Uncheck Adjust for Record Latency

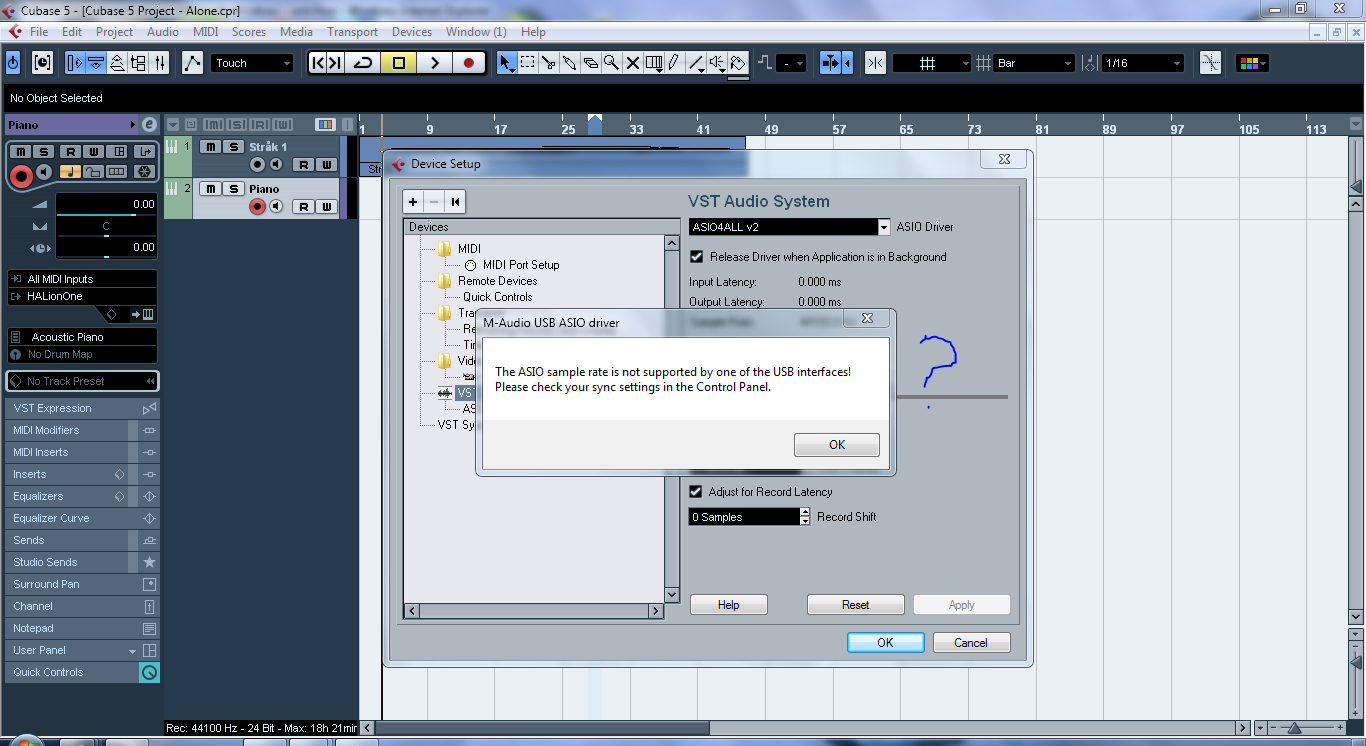697,492
